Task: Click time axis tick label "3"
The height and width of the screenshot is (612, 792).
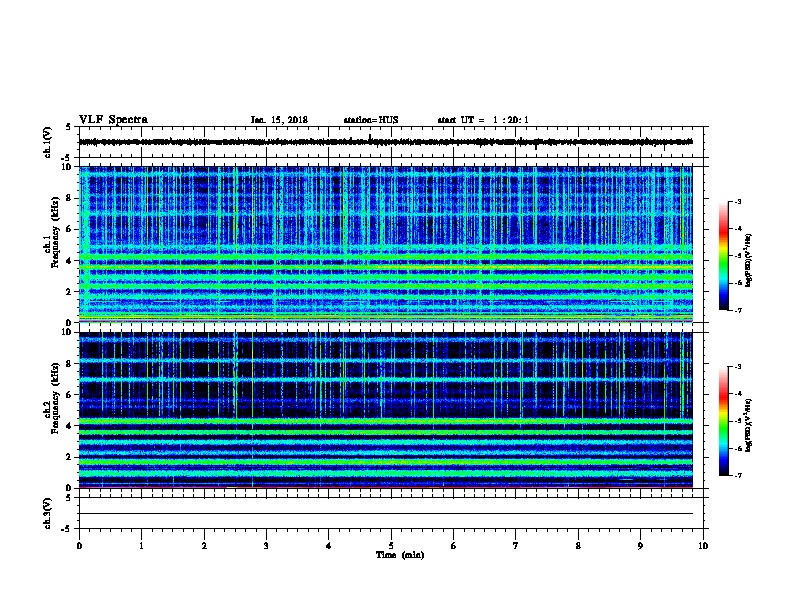Action: coord(266,546)
